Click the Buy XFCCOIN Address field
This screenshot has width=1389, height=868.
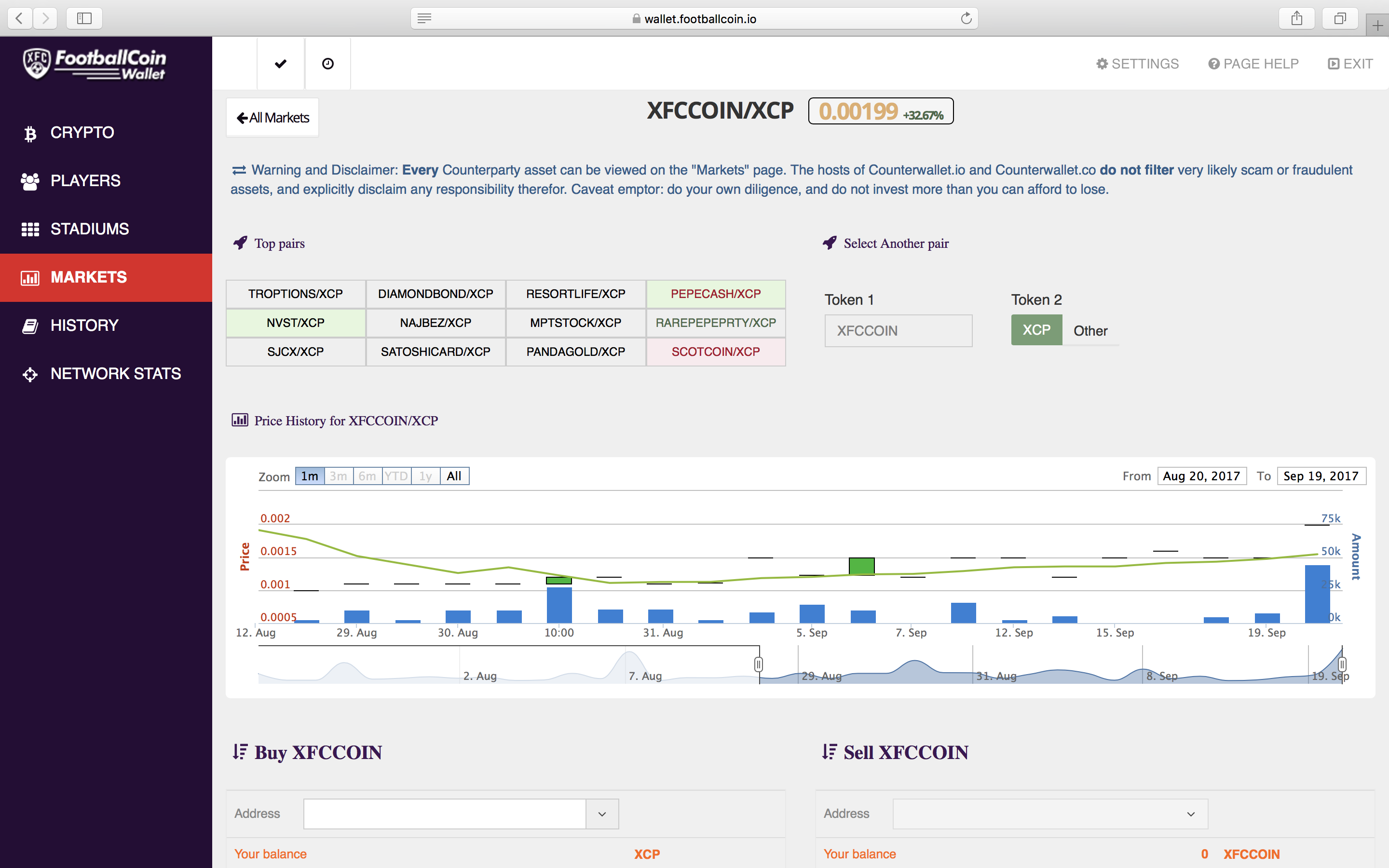click(445, 814)
